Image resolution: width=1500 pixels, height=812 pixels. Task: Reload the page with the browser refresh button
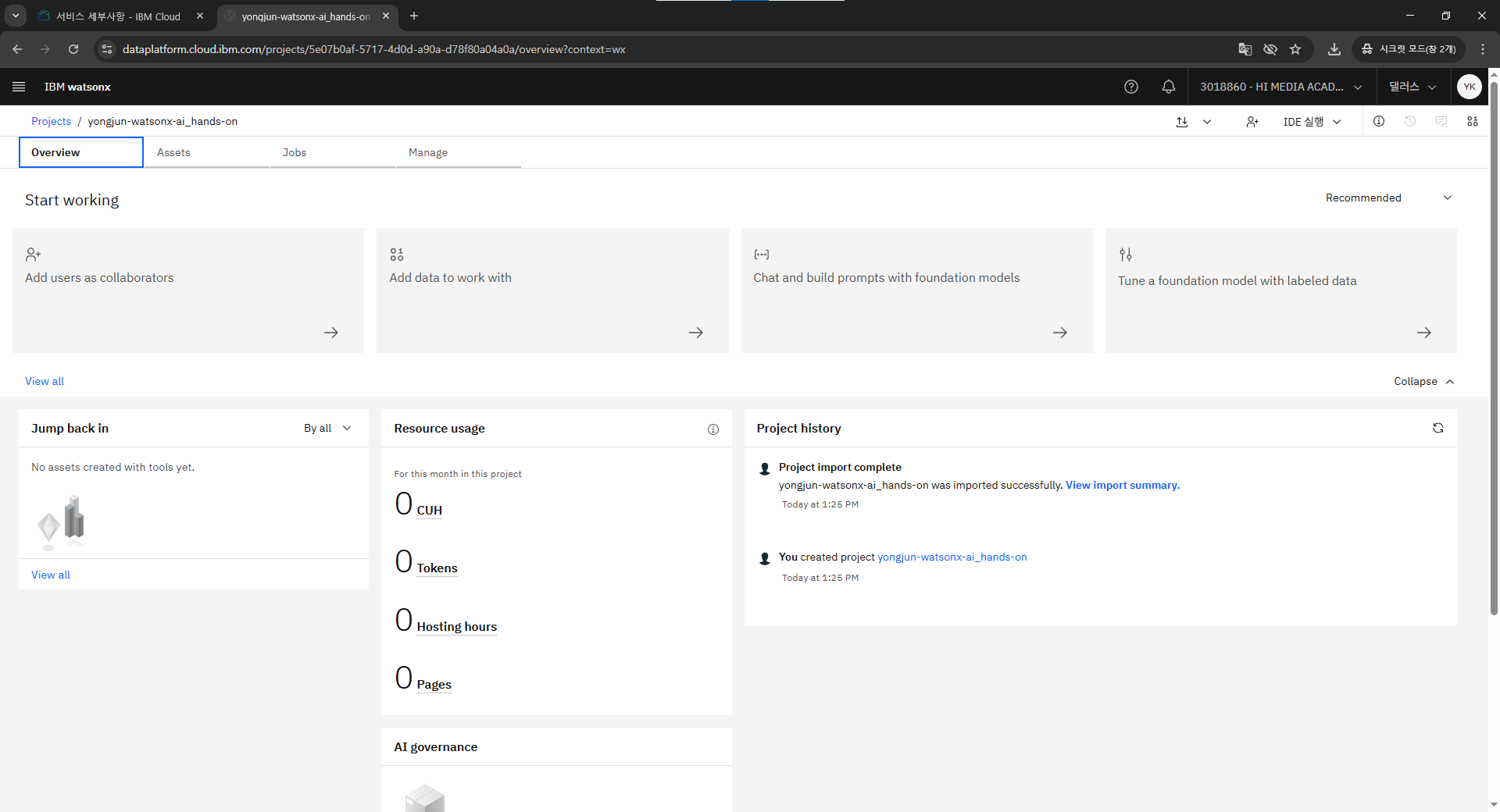click(73, 49)
